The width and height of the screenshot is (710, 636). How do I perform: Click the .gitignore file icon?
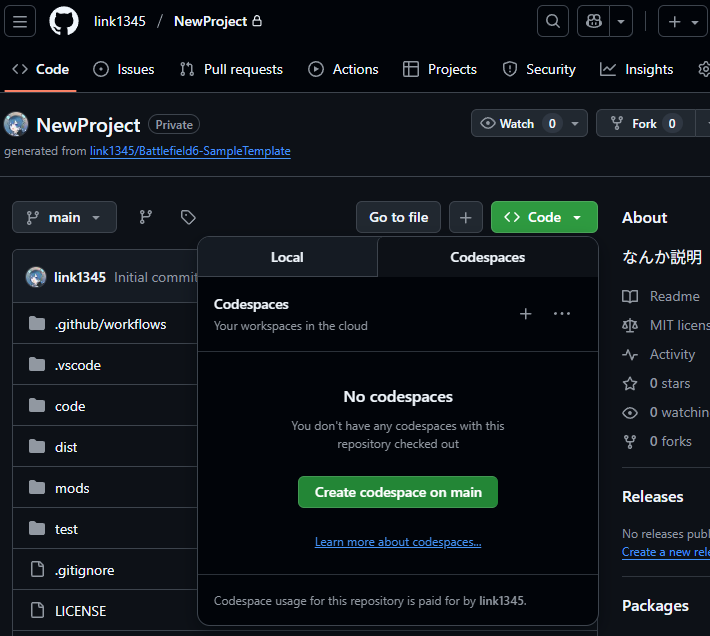pos(37,569)
